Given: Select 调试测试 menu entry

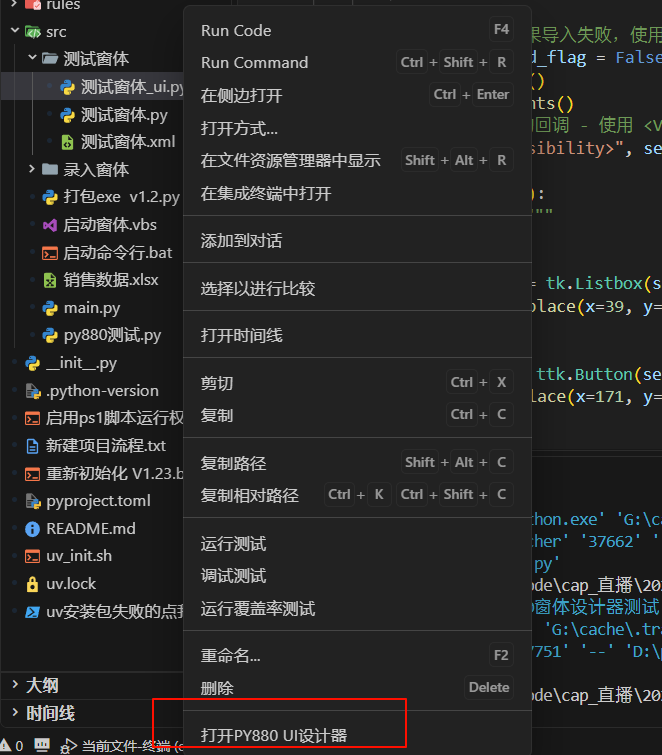Looking at the screenshot, I should point(357,575).
